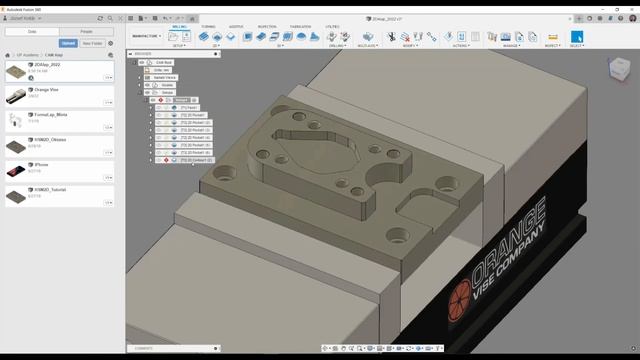640x360 pixels.
Task: Open the user account name menu
Action: 22,18
